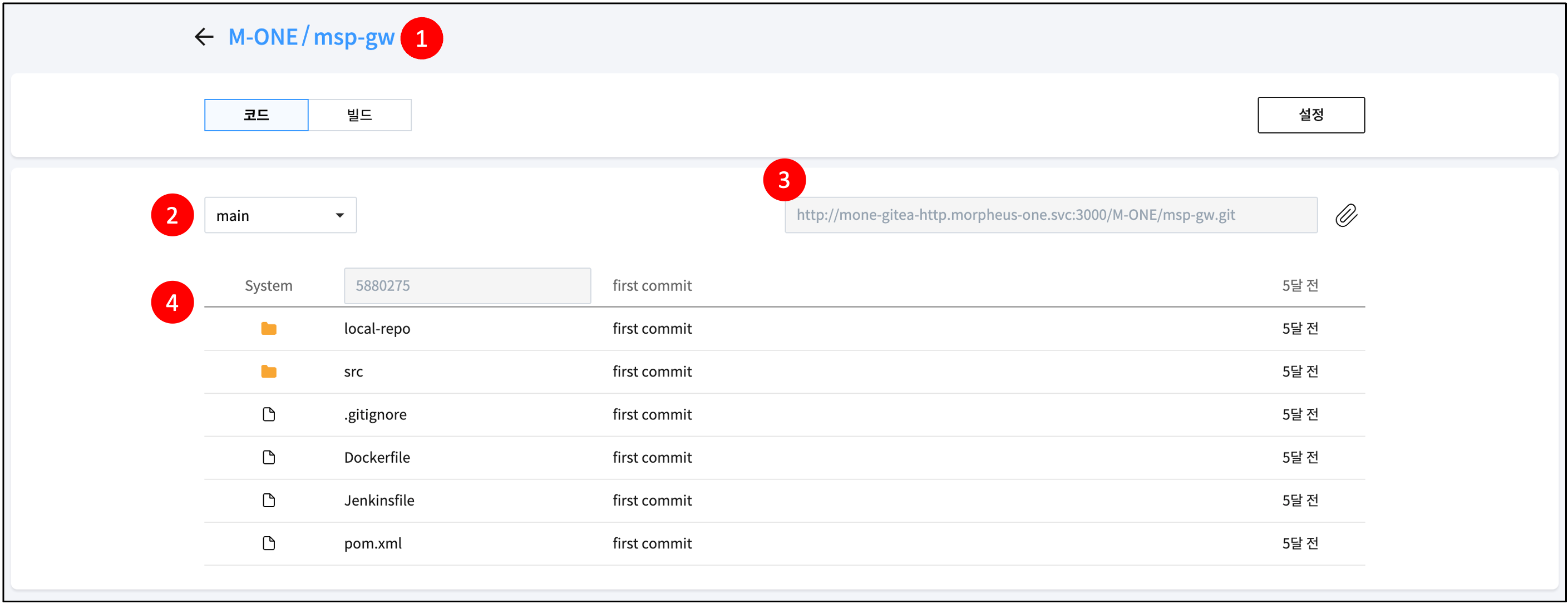Click the pom.xml file icon
The image size is (1568, 604).
pos(268,543)
